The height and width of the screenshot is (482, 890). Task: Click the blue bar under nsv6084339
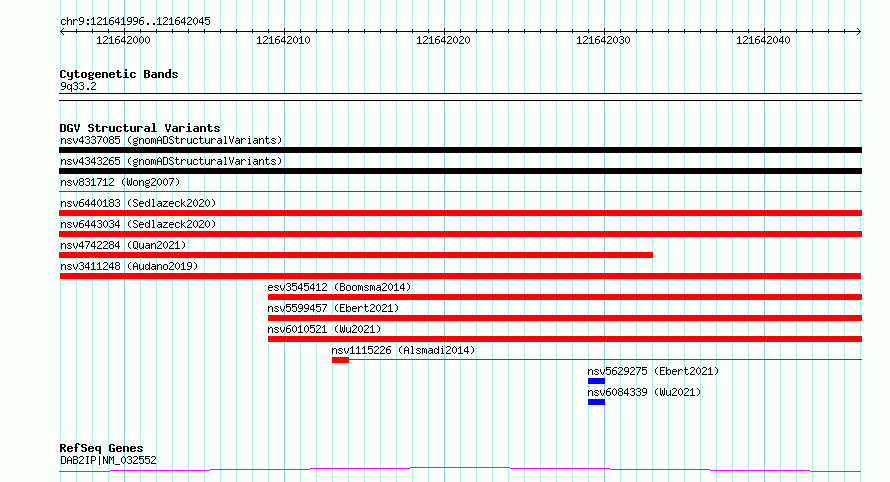[596, 402]
